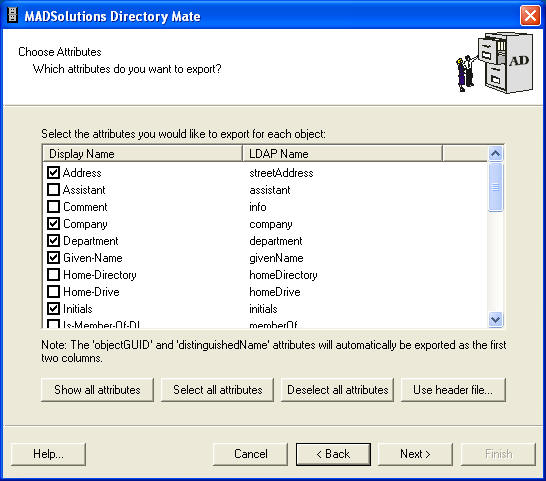Select the Comment display name label
This screenshot has width=546, height=481.
pyautogui.click(x=85, y=207)
